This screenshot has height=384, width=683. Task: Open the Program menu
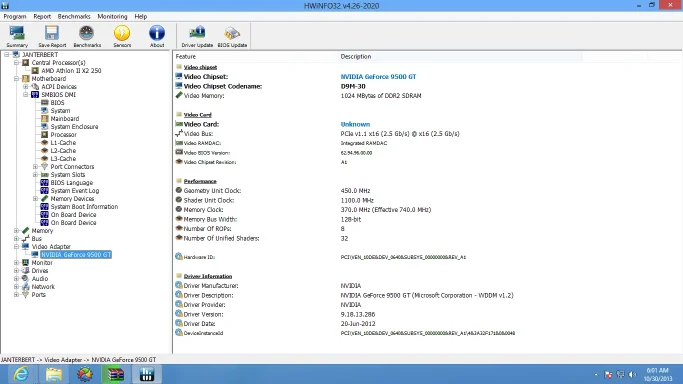pos(15,17)
